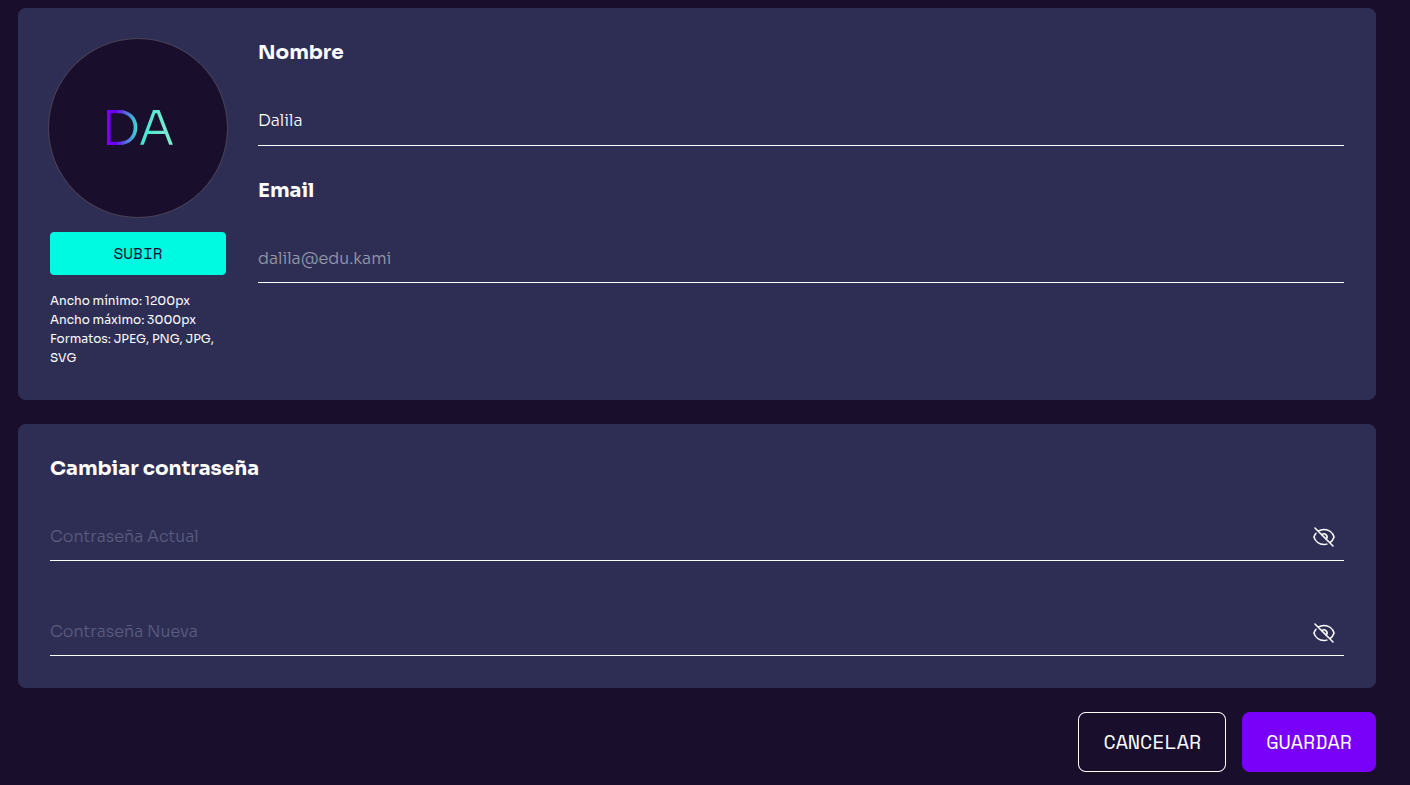Click the letter A in the avatar
Viewport: 1410px width, 785px height.
(156, 128)
